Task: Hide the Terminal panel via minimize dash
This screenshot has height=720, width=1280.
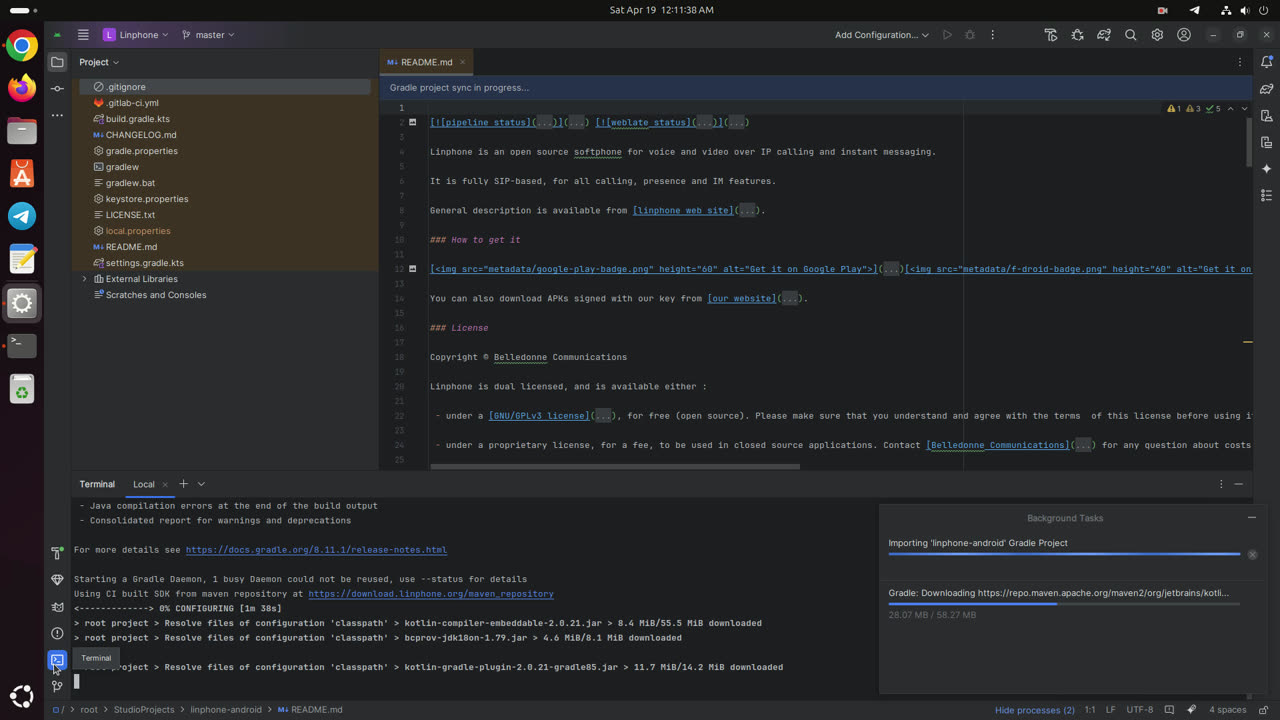Action: (1239, 484)
